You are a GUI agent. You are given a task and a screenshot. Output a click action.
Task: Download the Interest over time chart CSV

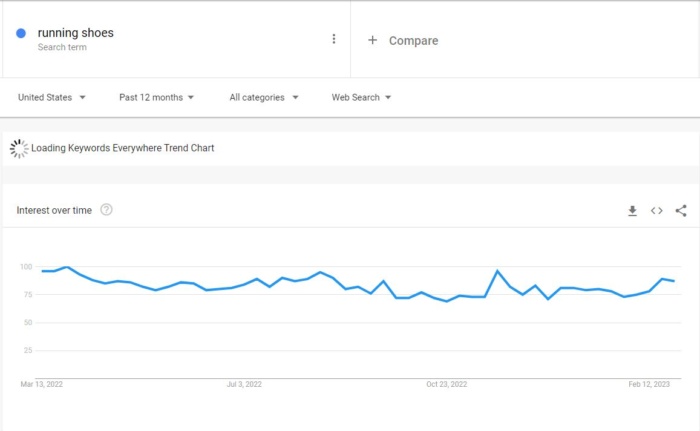click(x=632, y=210)
